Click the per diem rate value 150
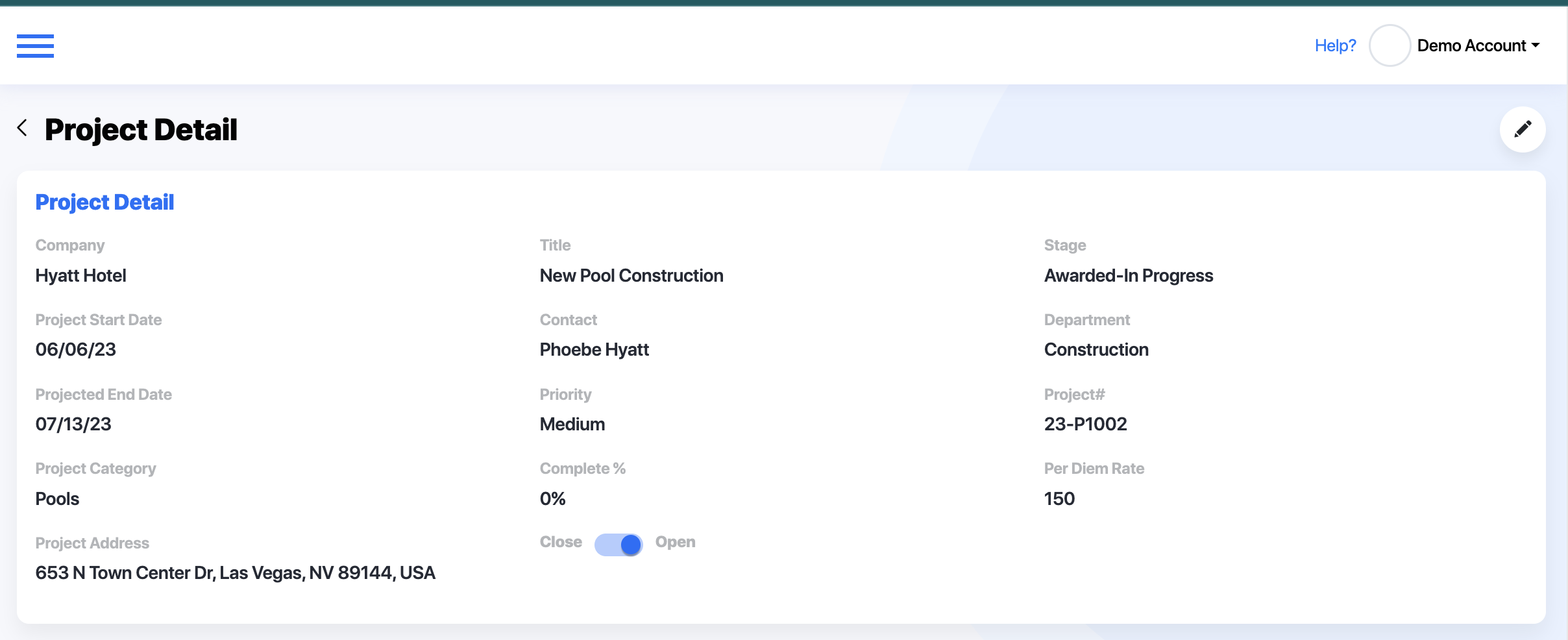 click(1059, 499)
